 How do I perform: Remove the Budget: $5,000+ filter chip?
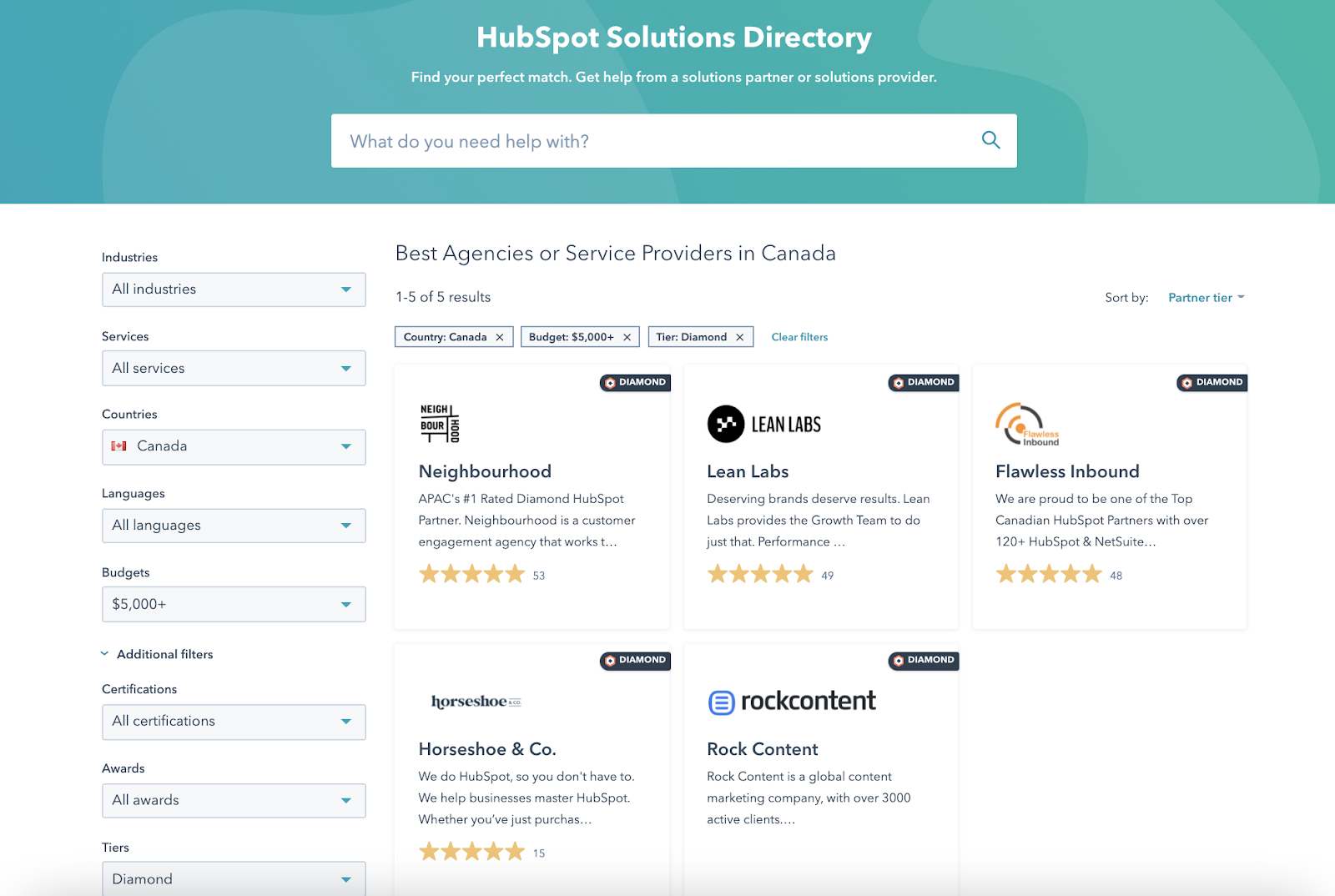click(627, 337)
